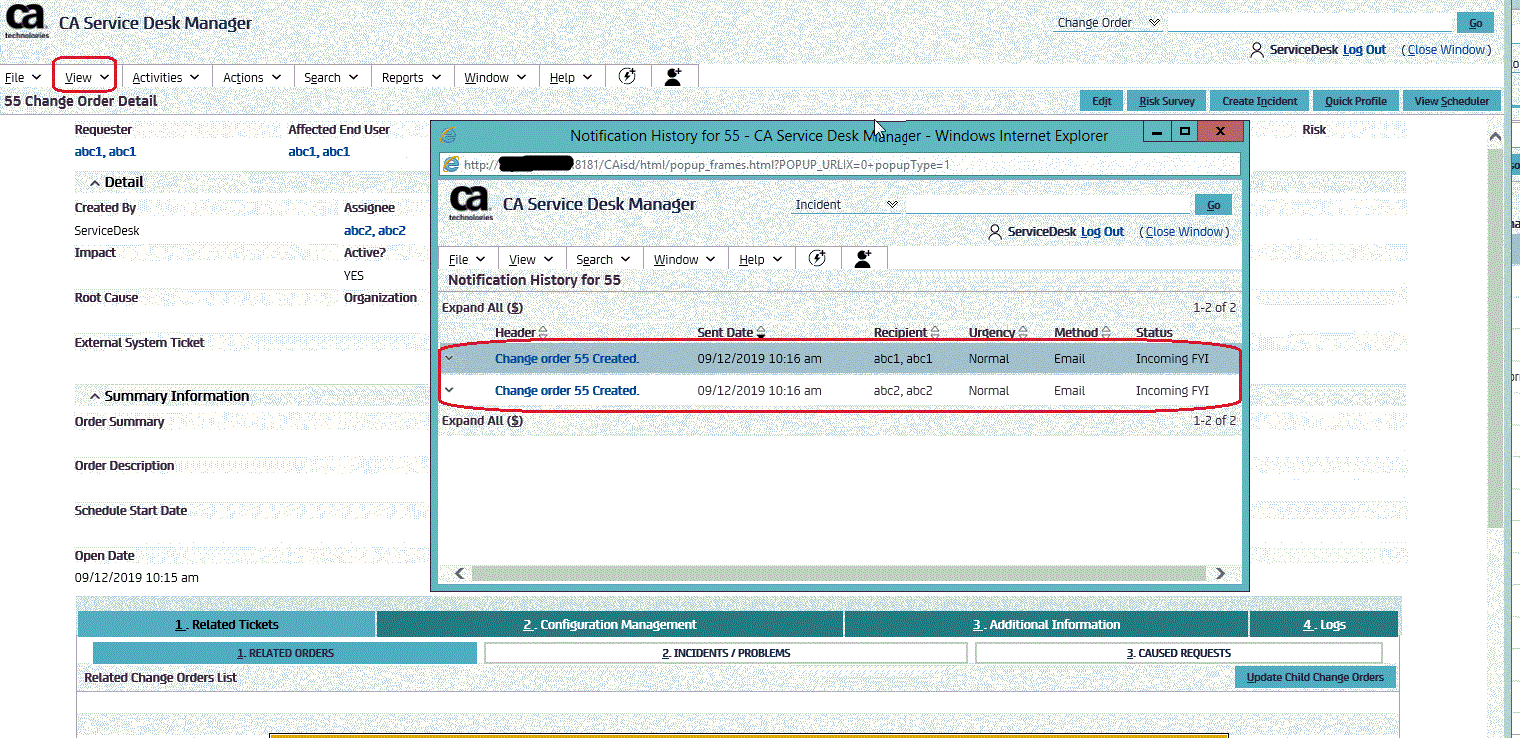
Task: Open first Change order 55 Created link
Action: 566,358
